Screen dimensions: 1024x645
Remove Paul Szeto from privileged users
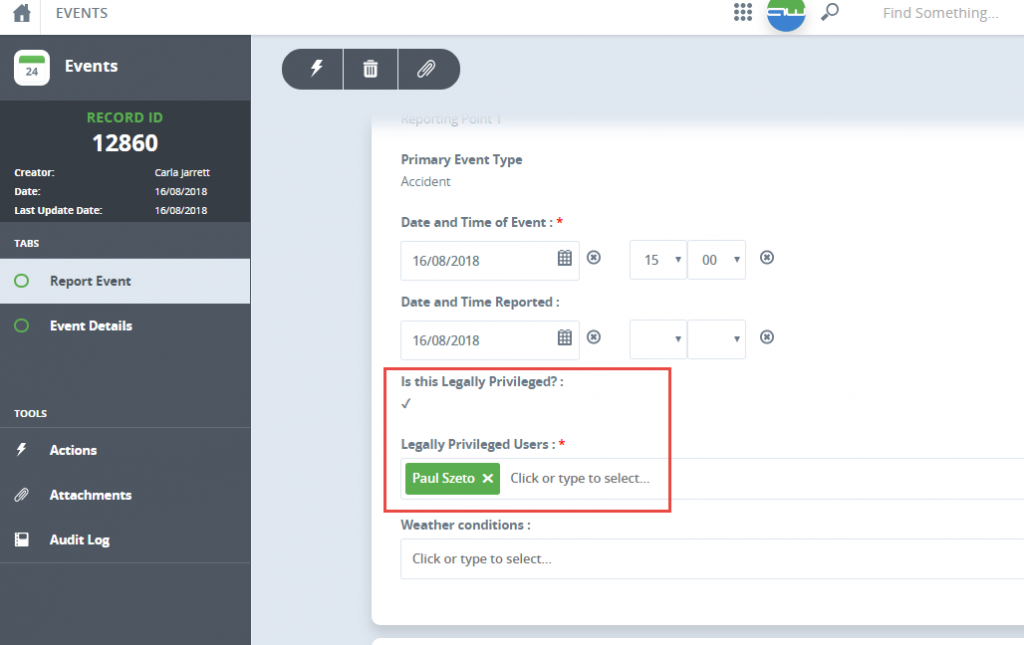(488, 479)
